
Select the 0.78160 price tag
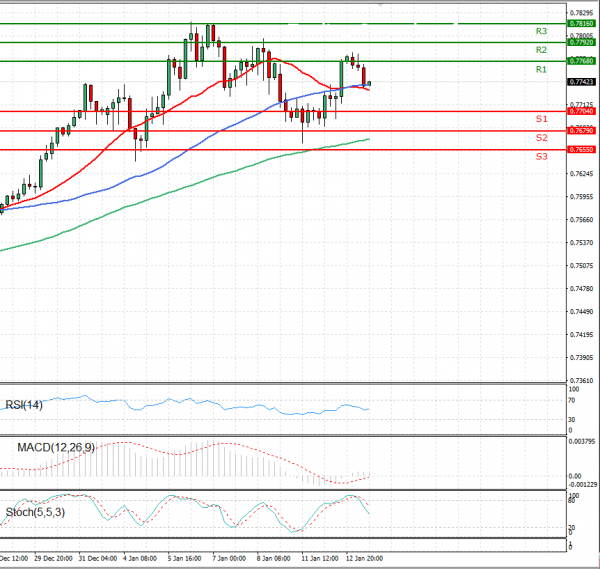[582, 24]
